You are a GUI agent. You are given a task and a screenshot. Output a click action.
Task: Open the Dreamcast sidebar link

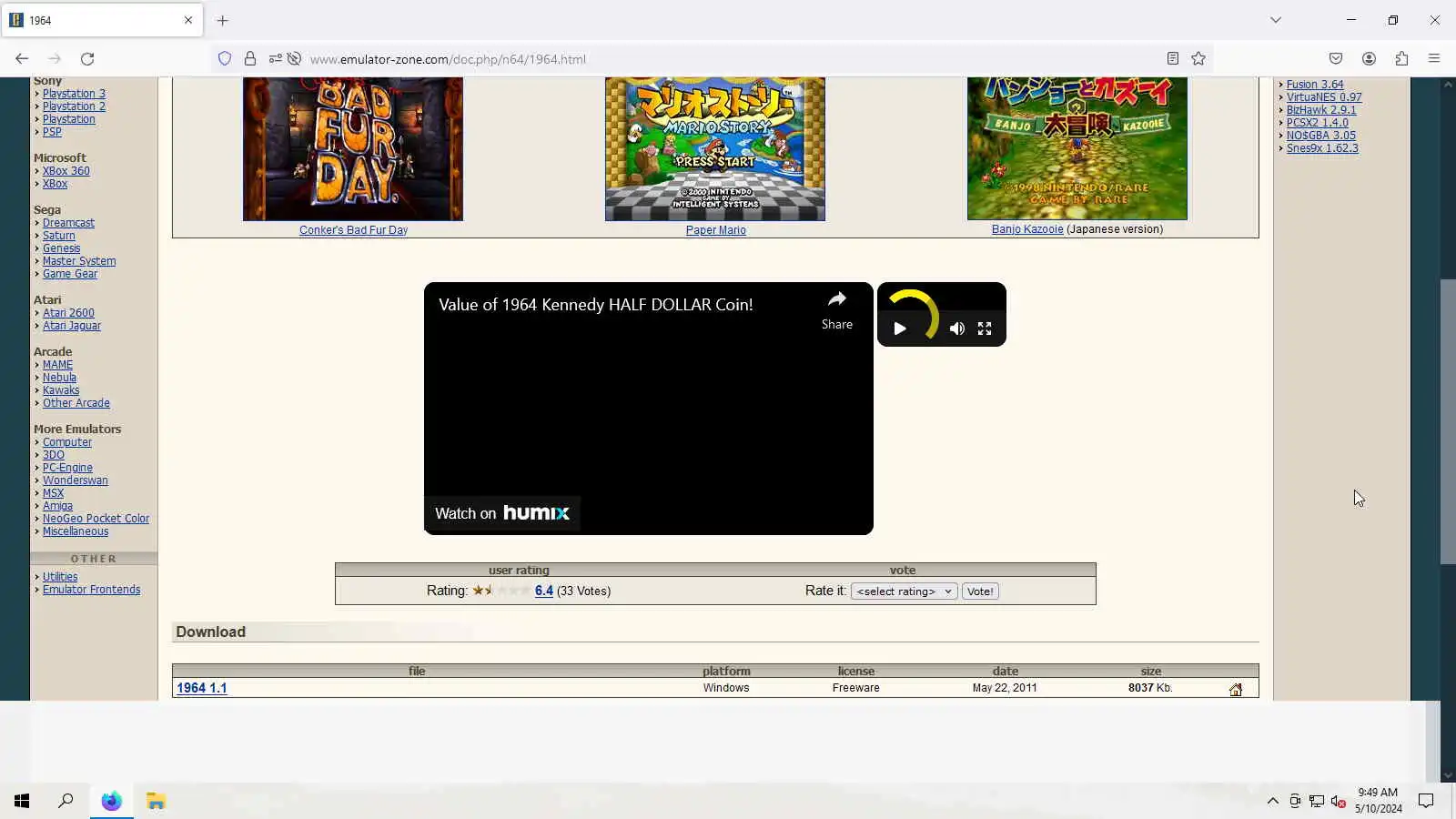[x=68, y=223]
